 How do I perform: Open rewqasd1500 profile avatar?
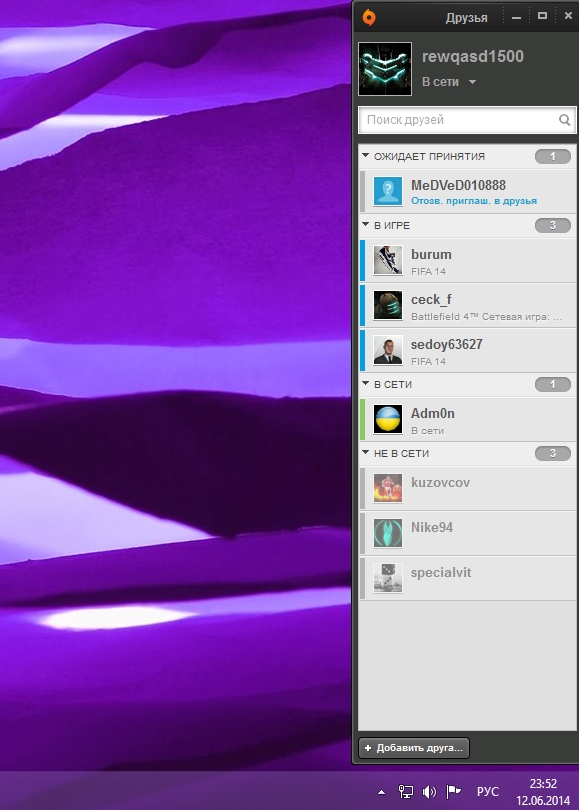pos(385,69)
